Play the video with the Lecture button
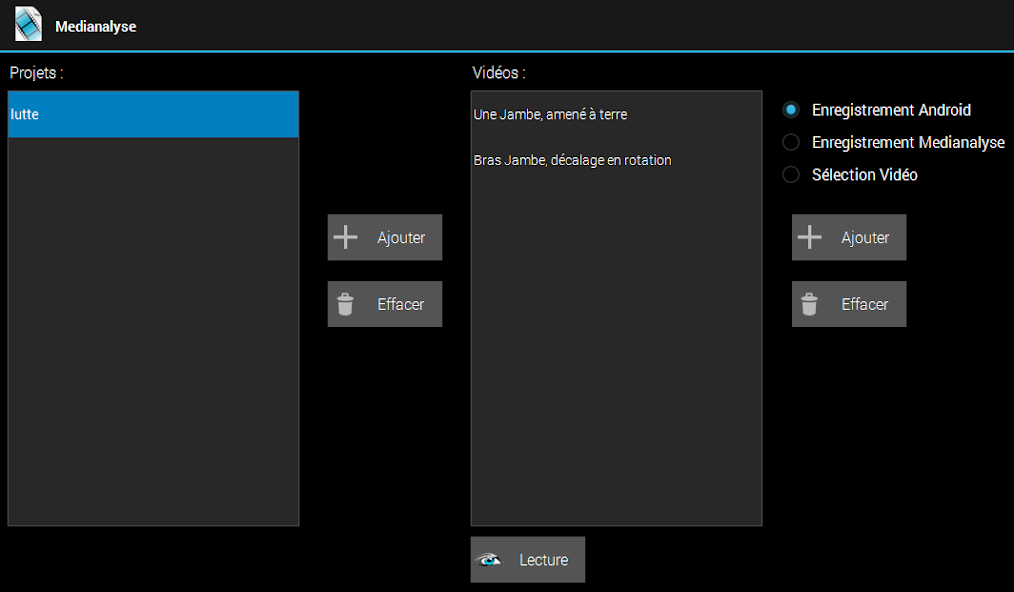1014x592 pixels. tap(528, 560)
